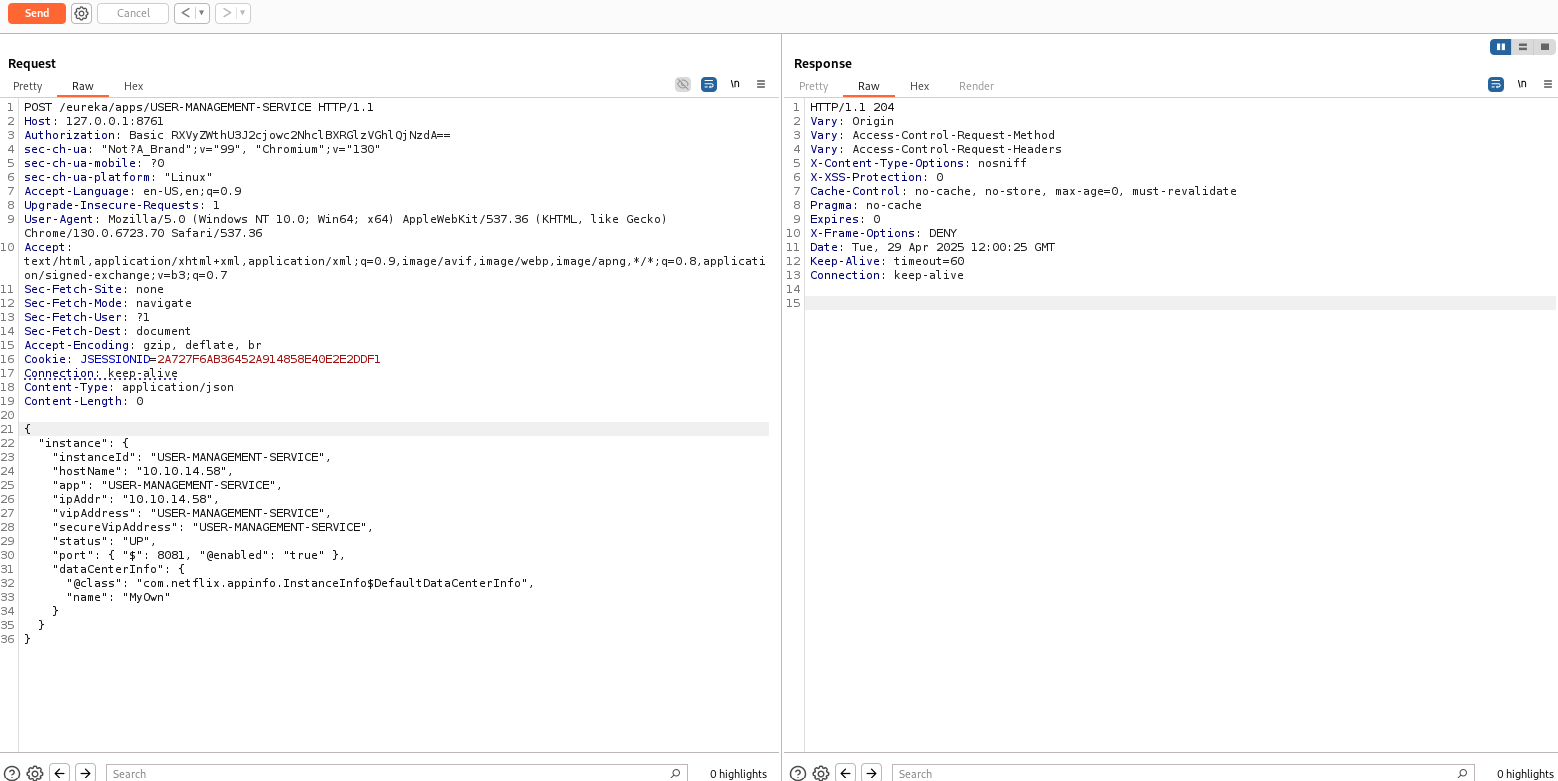Click the Send request button
The image size is (1558, 781).
[x=37, y=13]
